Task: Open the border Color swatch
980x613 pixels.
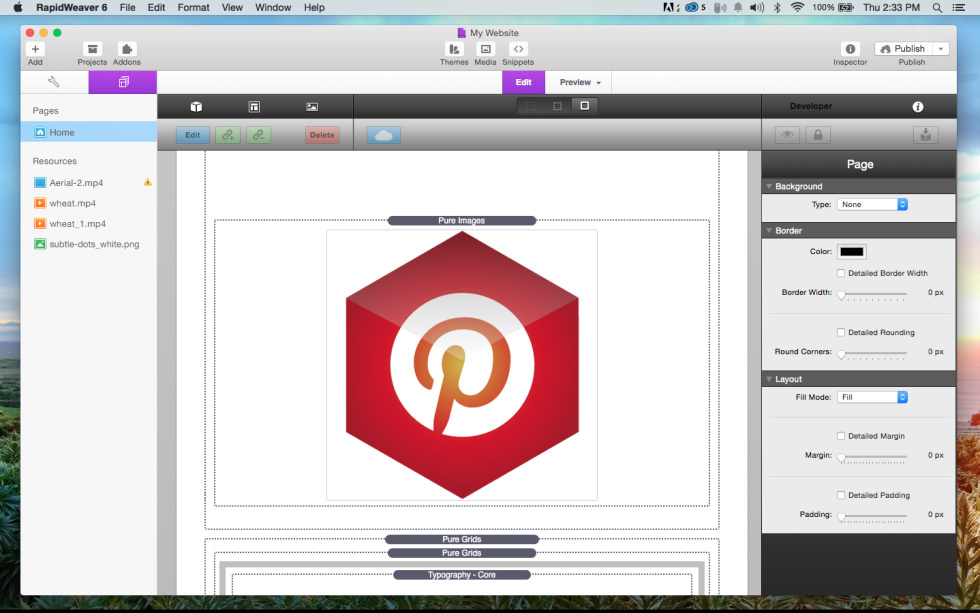Action: (x=852, y=252)
